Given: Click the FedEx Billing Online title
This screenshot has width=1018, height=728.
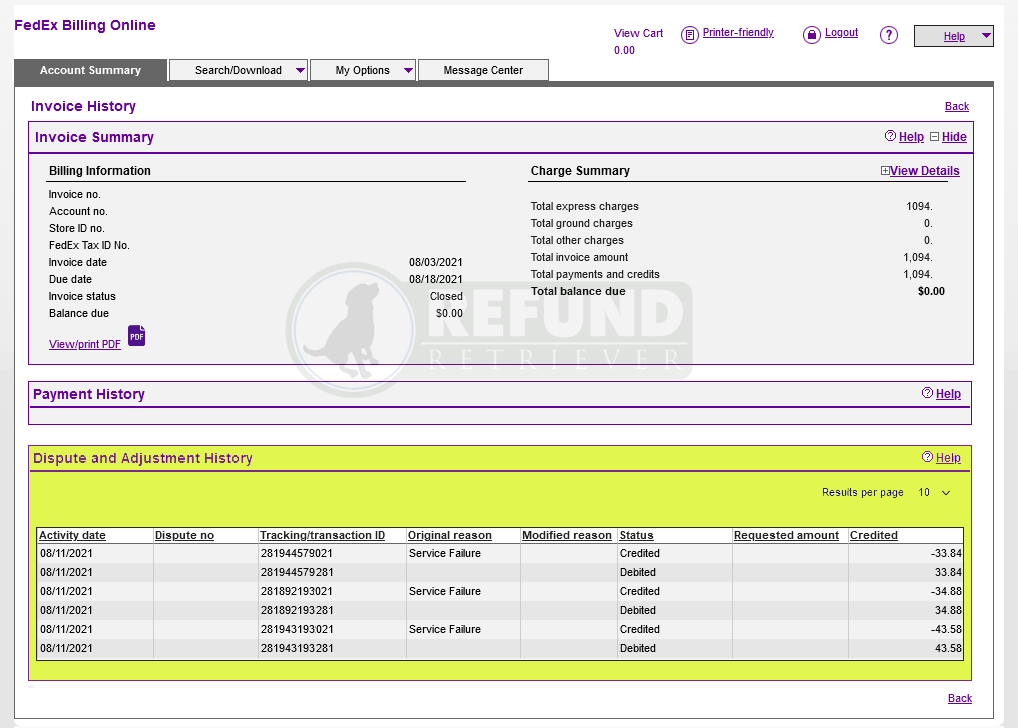Looking at the screenshot, I should point(85,25).
